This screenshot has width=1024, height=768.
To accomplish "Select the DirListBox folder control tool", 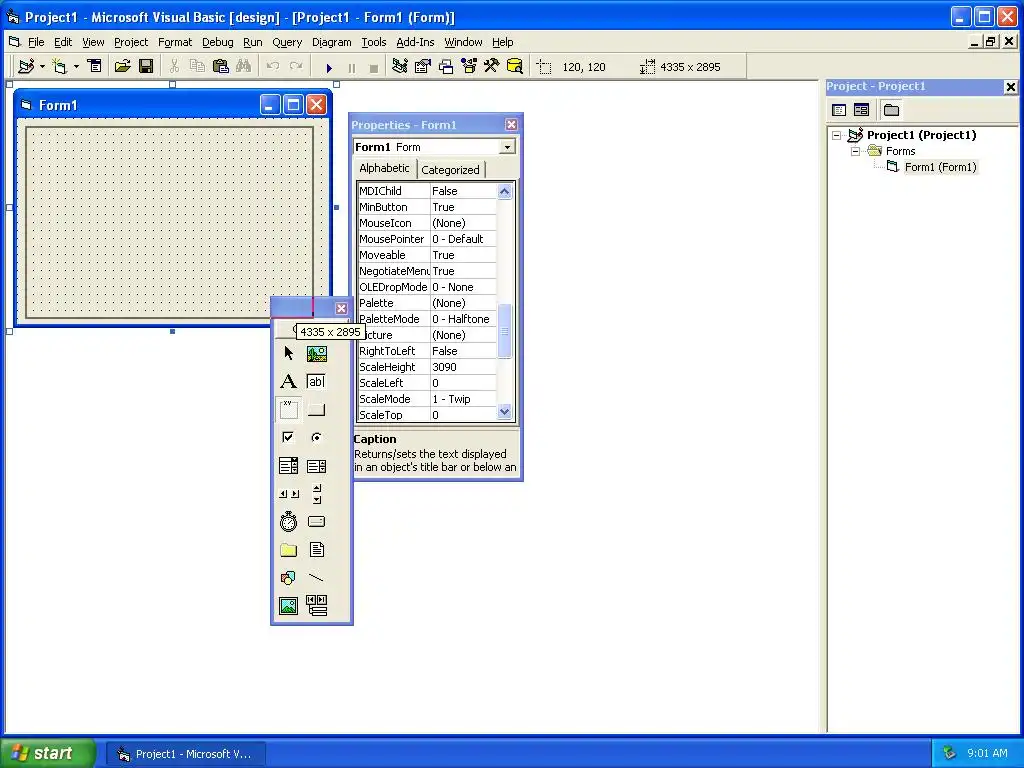I will [x=288, y=550].
